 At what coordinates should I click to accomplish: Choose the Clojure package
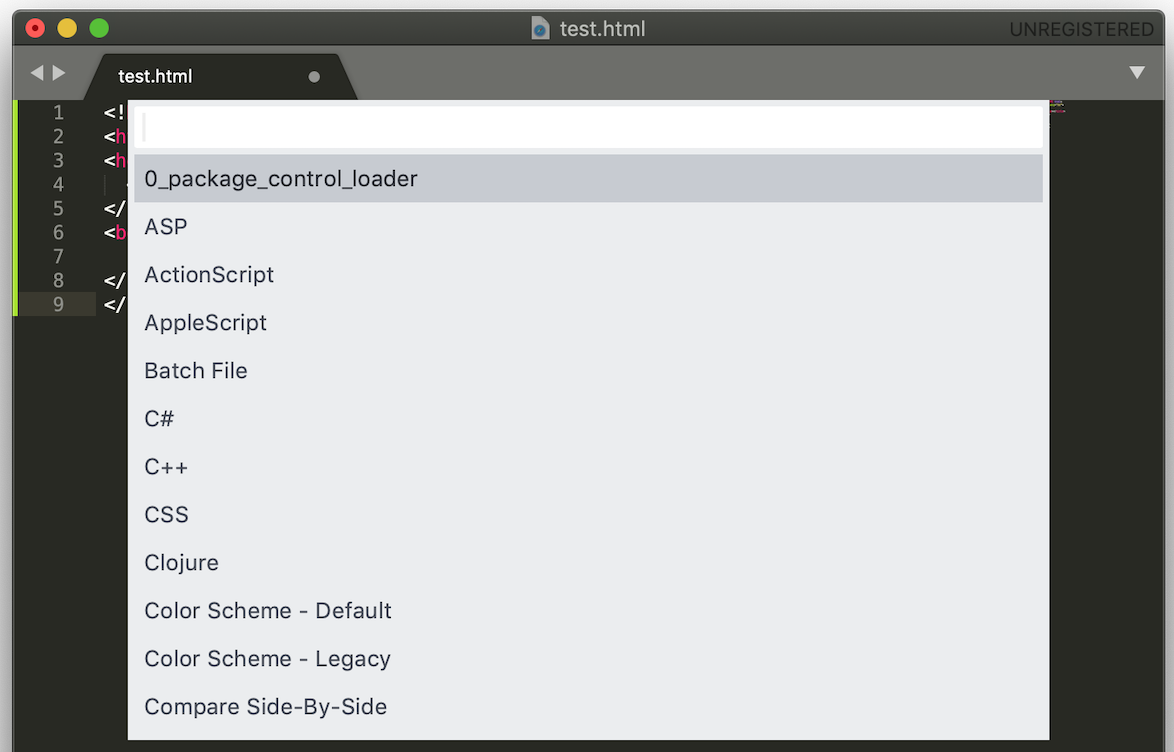coord(588,562)
